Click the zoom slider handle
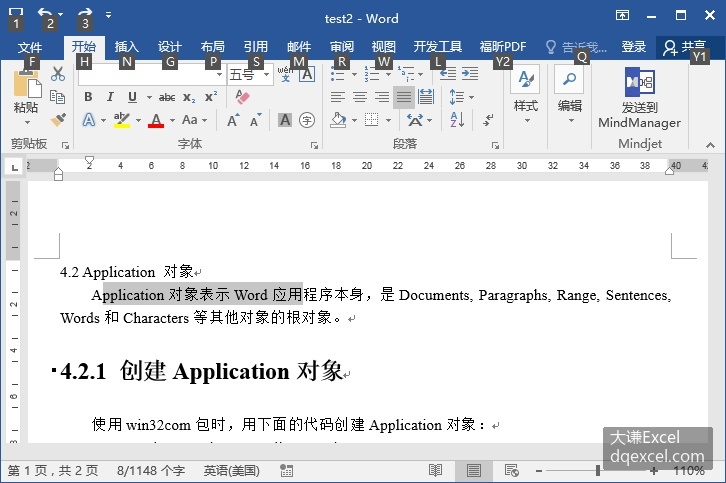Viewport: 726px width, 483px height. (598, 470)
